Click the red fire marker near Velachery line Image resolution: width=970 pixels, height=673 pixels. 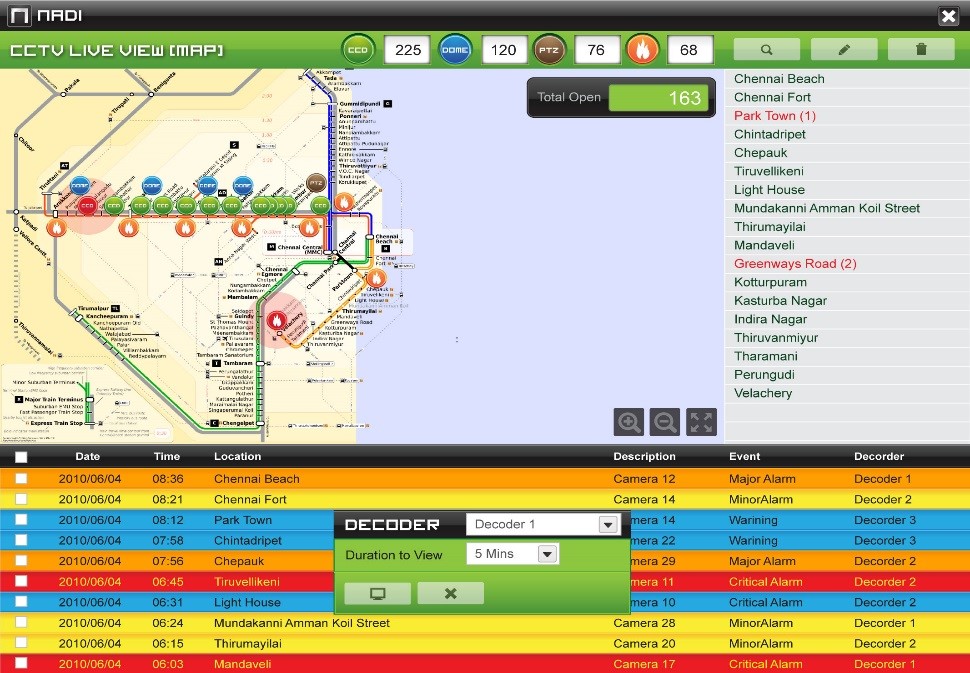coord(276,320)
